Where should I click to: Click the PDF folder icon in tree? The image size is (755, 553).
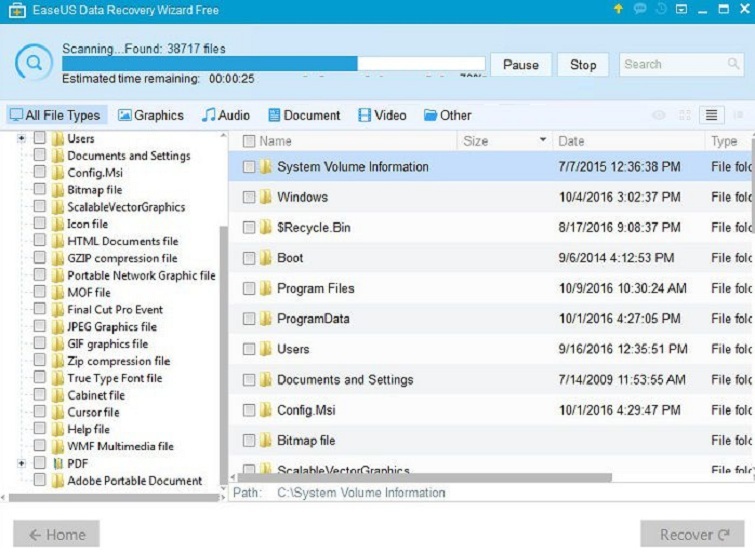pos(58,463)
